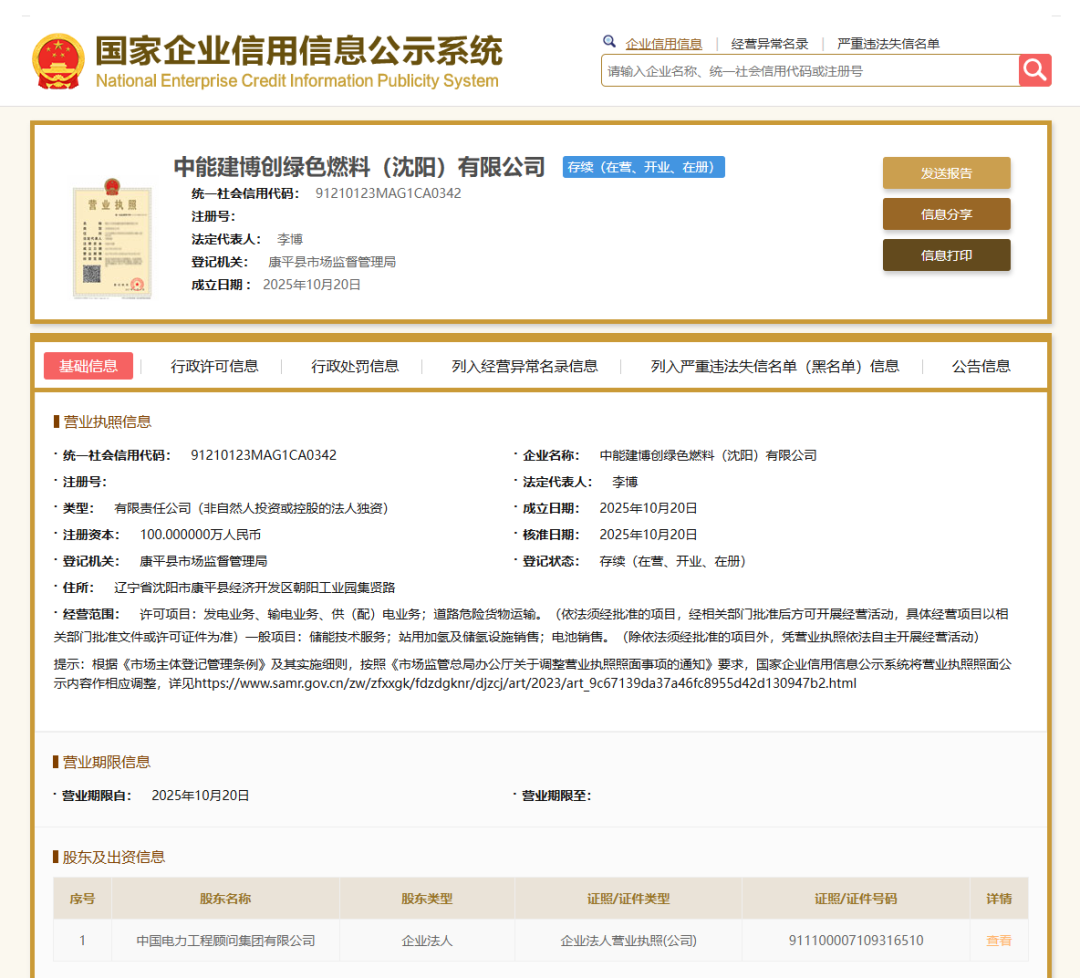Select the 严重违法失信名单 search category
The height and width of the screenshot is (978, 1080).
888,42
